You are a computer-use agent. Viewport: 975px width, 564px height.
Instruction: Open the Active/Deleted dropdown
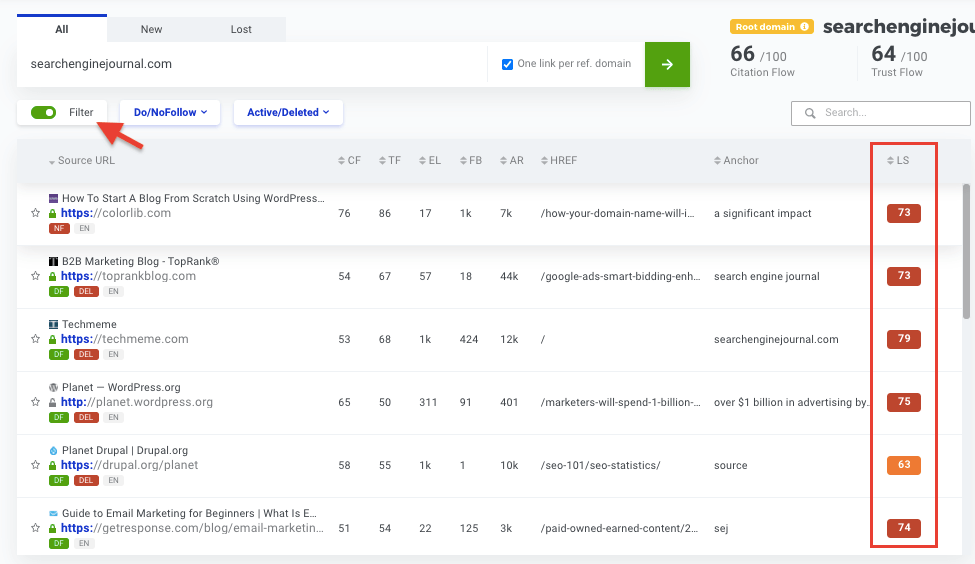[288, 113]
